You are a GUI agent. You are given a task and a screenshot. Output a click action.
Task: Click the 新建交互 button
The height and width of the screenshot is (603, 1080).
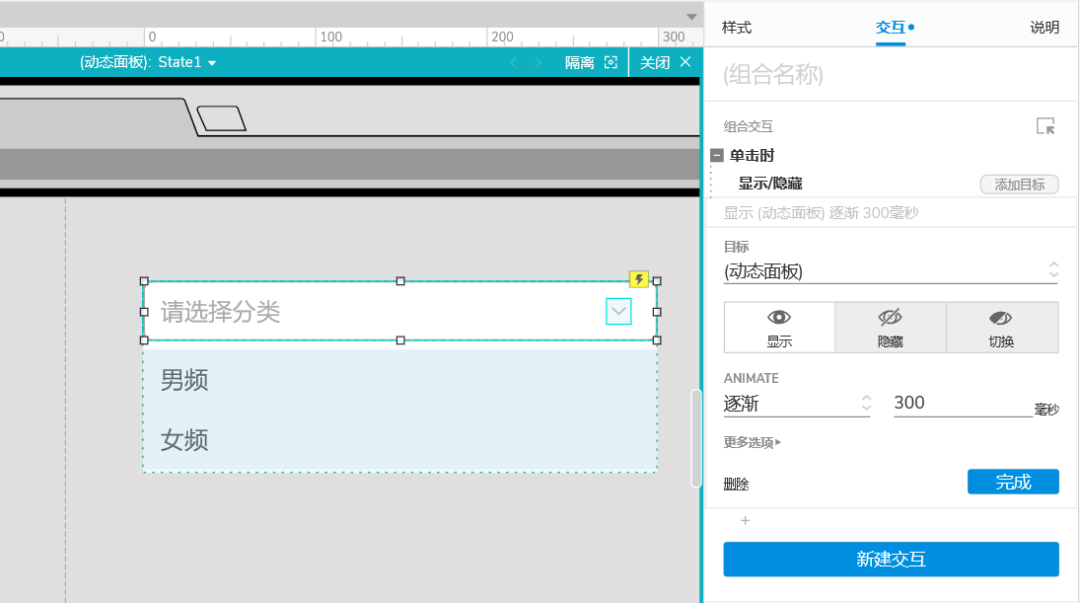point(891,559)
